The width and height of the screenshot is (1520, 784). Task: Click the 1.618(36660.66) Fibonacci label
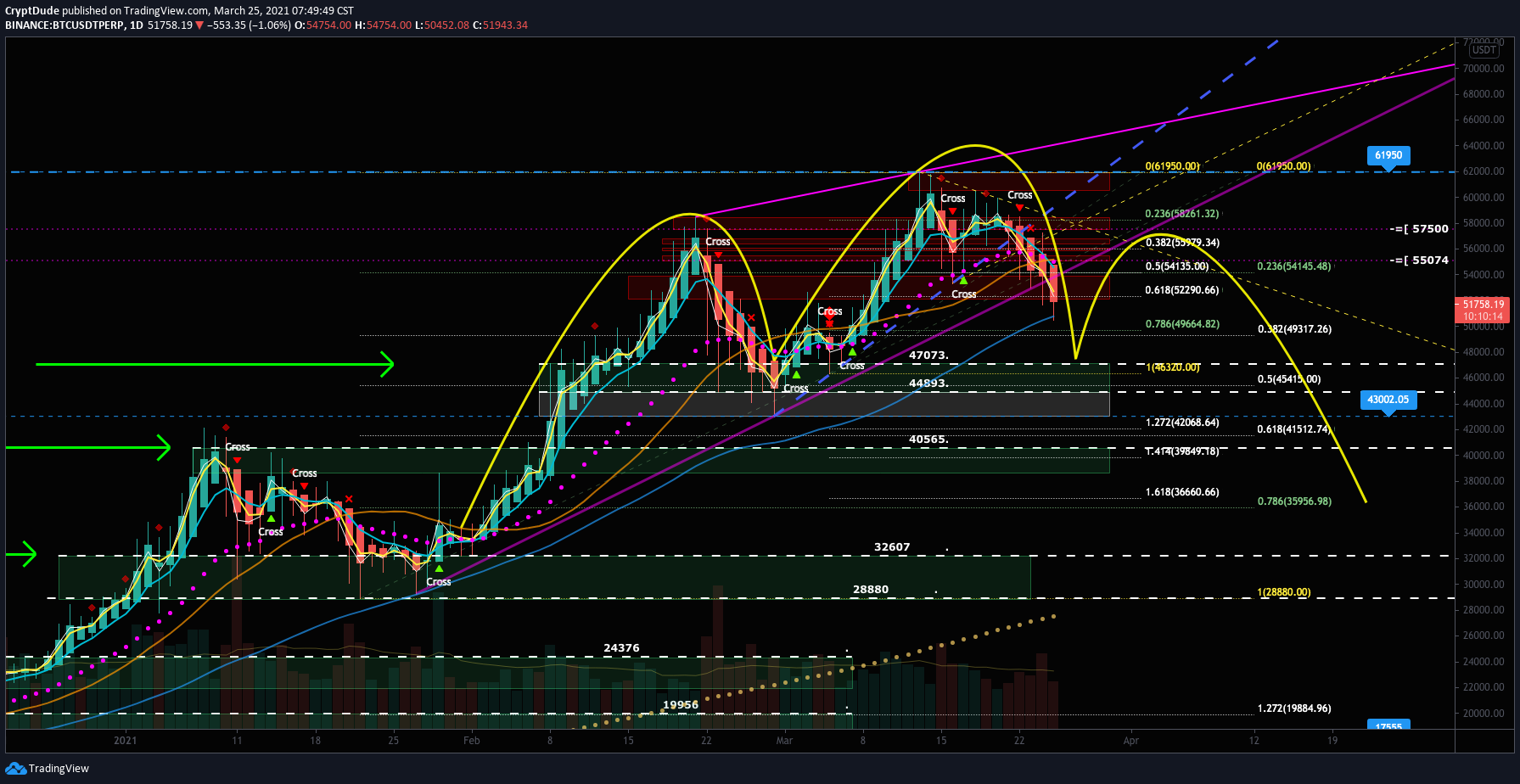pyautogui.click(x=1182, y=492)
